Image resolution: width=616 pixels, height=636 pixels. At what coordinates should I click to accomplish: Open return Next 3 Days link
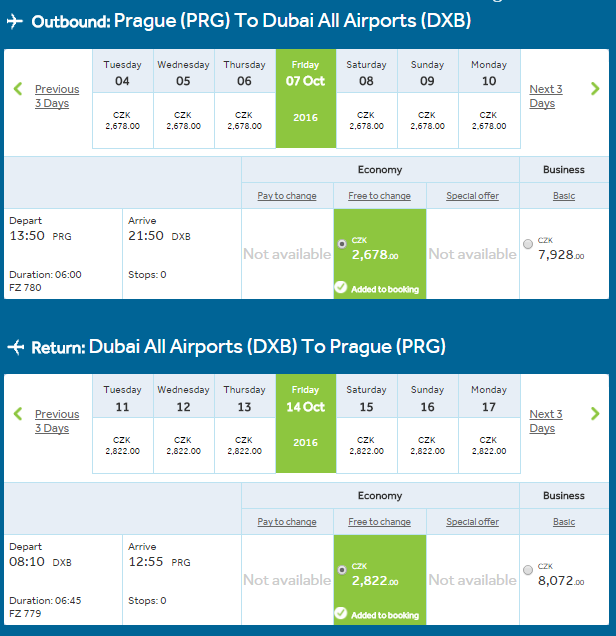(546, 421)
